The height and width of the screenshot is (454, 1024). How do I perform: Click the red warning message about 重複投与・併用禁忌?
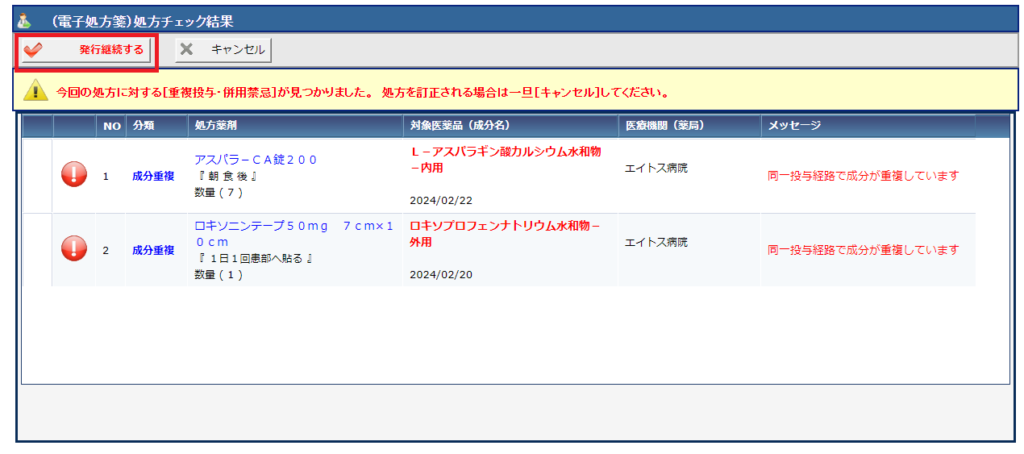pos(362,91)
